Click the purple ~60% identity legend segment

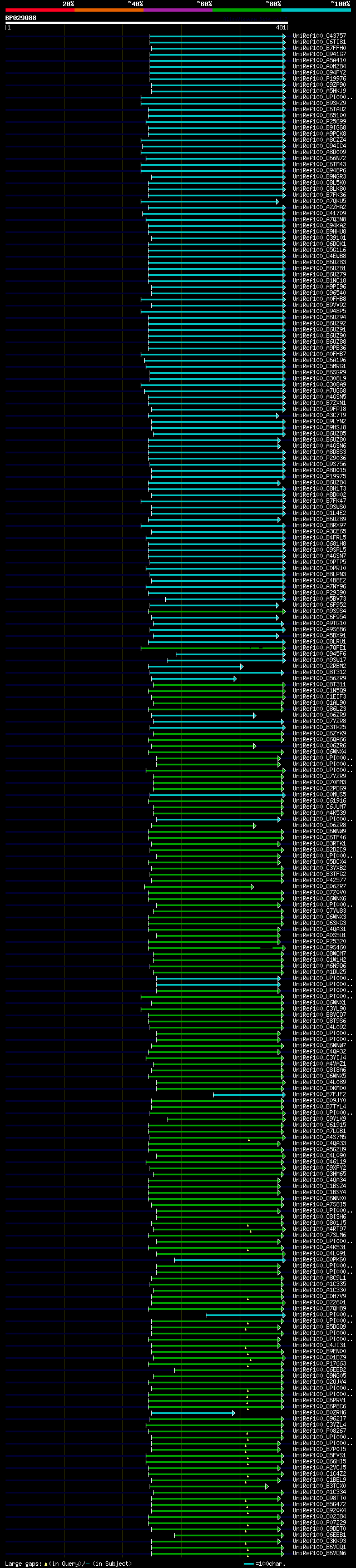[179, 10]
